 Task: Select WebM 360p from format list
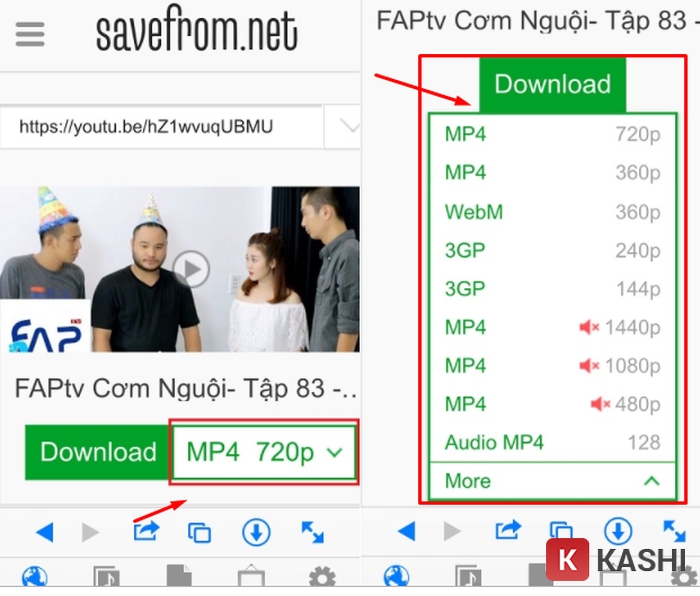point(553,212)
